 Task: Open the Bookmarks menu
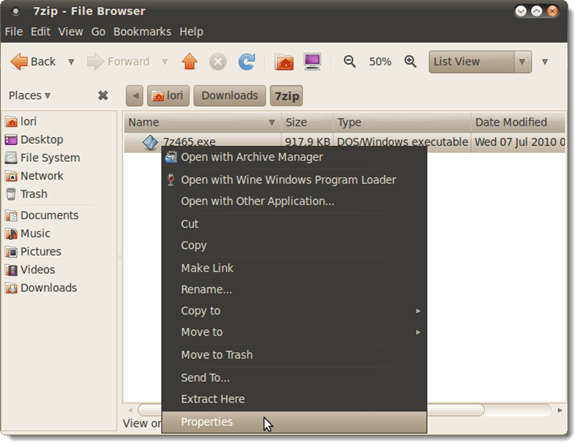142,32
